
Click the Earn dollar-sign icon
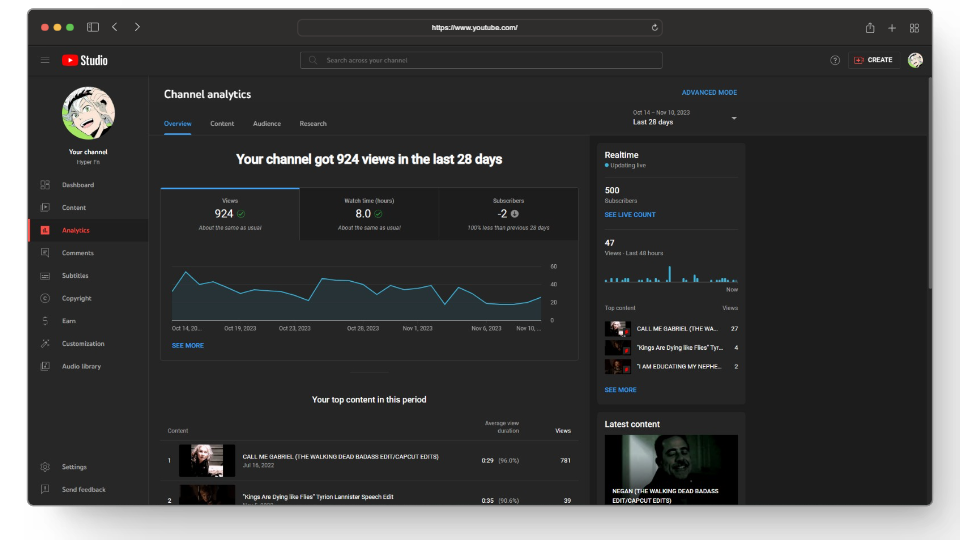45,321
